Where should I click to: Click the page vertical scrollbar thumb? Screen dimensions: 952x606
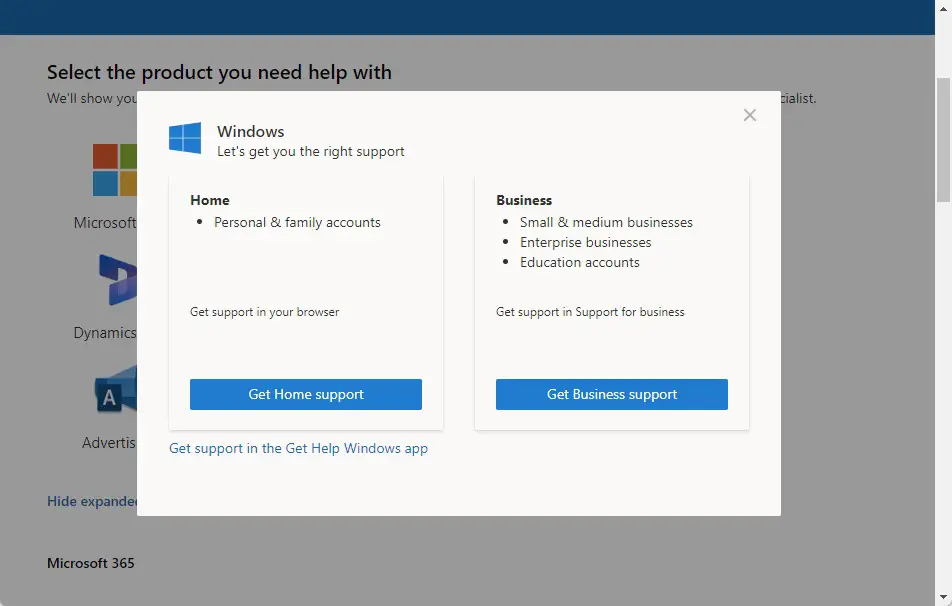coord(943,140)
